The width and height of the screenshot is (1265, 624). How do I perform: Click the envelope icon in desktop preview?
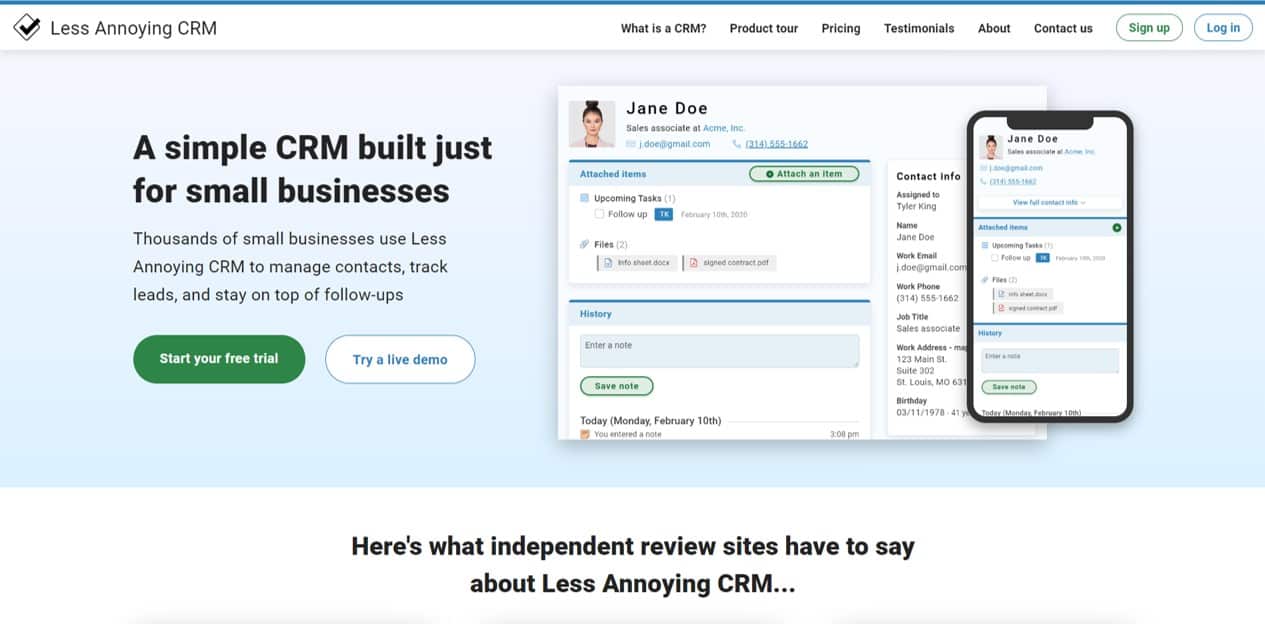[631, 144]
